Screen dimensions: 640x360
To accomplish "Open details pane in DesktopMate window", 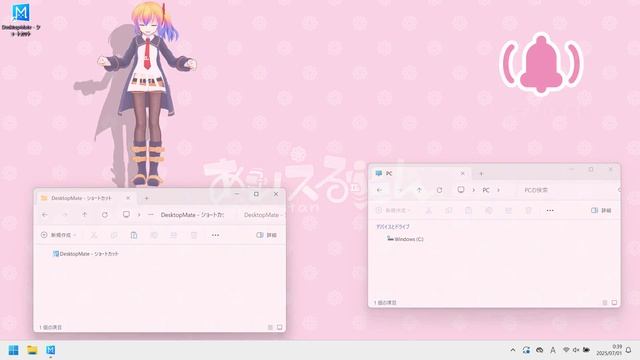I will pyautogui.click(x=267, y=235).
